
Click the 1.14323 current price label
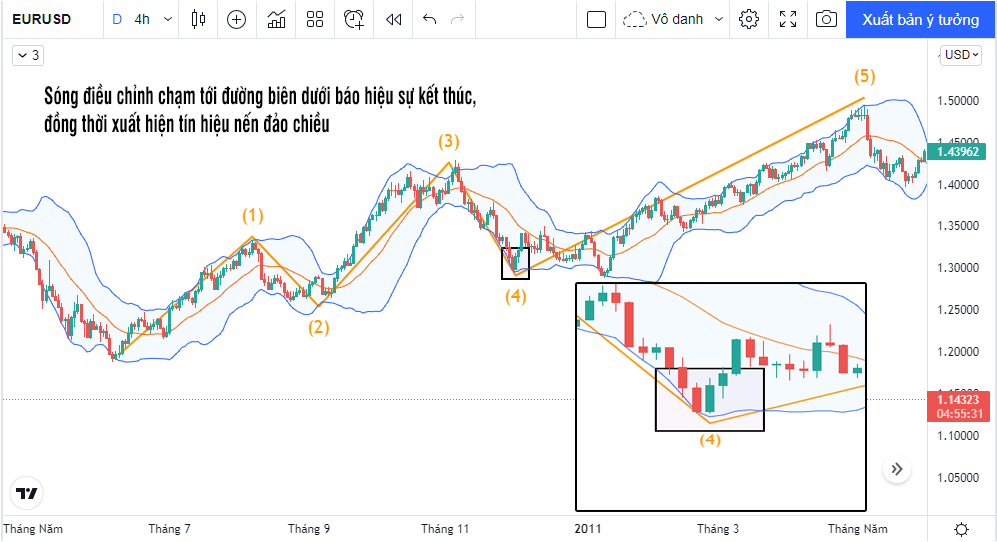point(958,406)
